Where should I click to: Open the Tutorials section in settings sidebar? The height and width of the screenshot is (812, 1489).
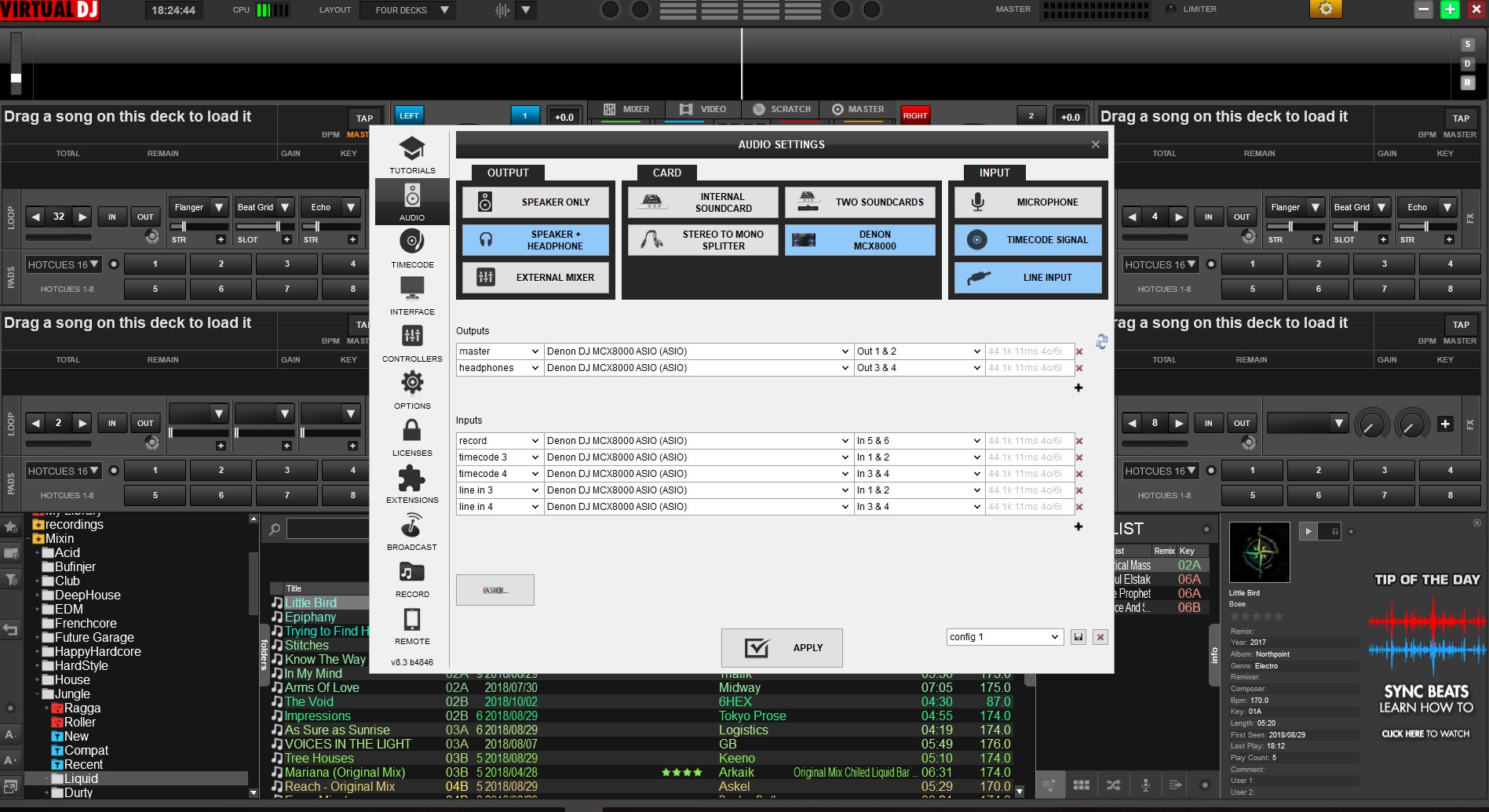coord(412,155)
